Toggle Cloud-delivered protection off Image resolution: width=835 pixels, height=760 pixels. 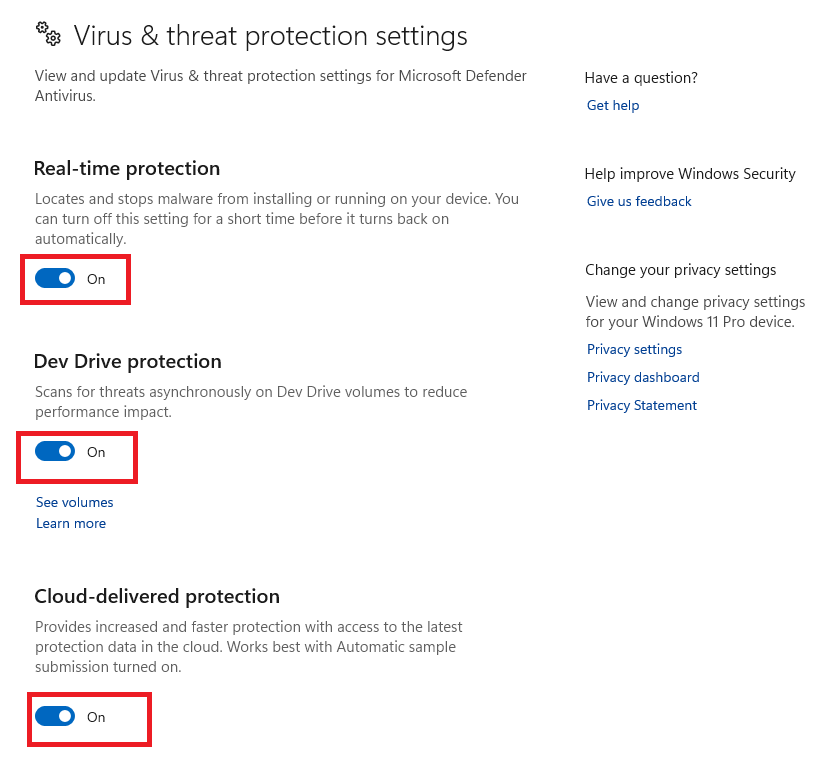(x=55, y=717)
